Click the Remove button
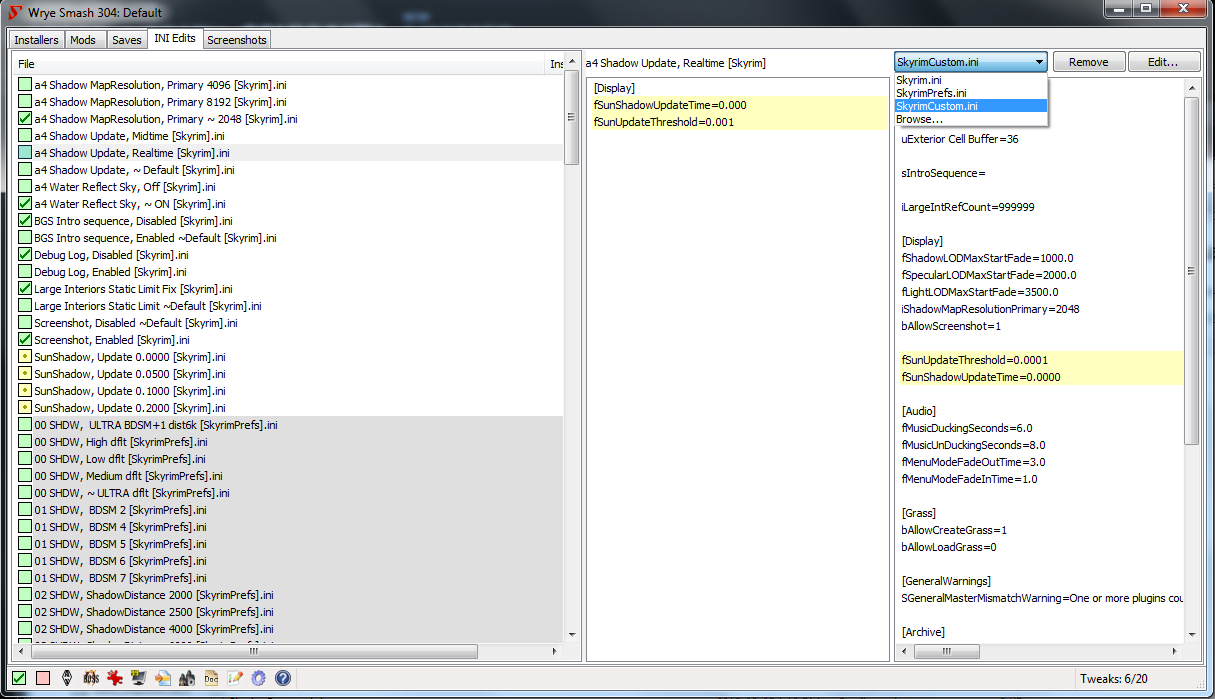The image size is (1215, 699). [x=1088, y=62]
